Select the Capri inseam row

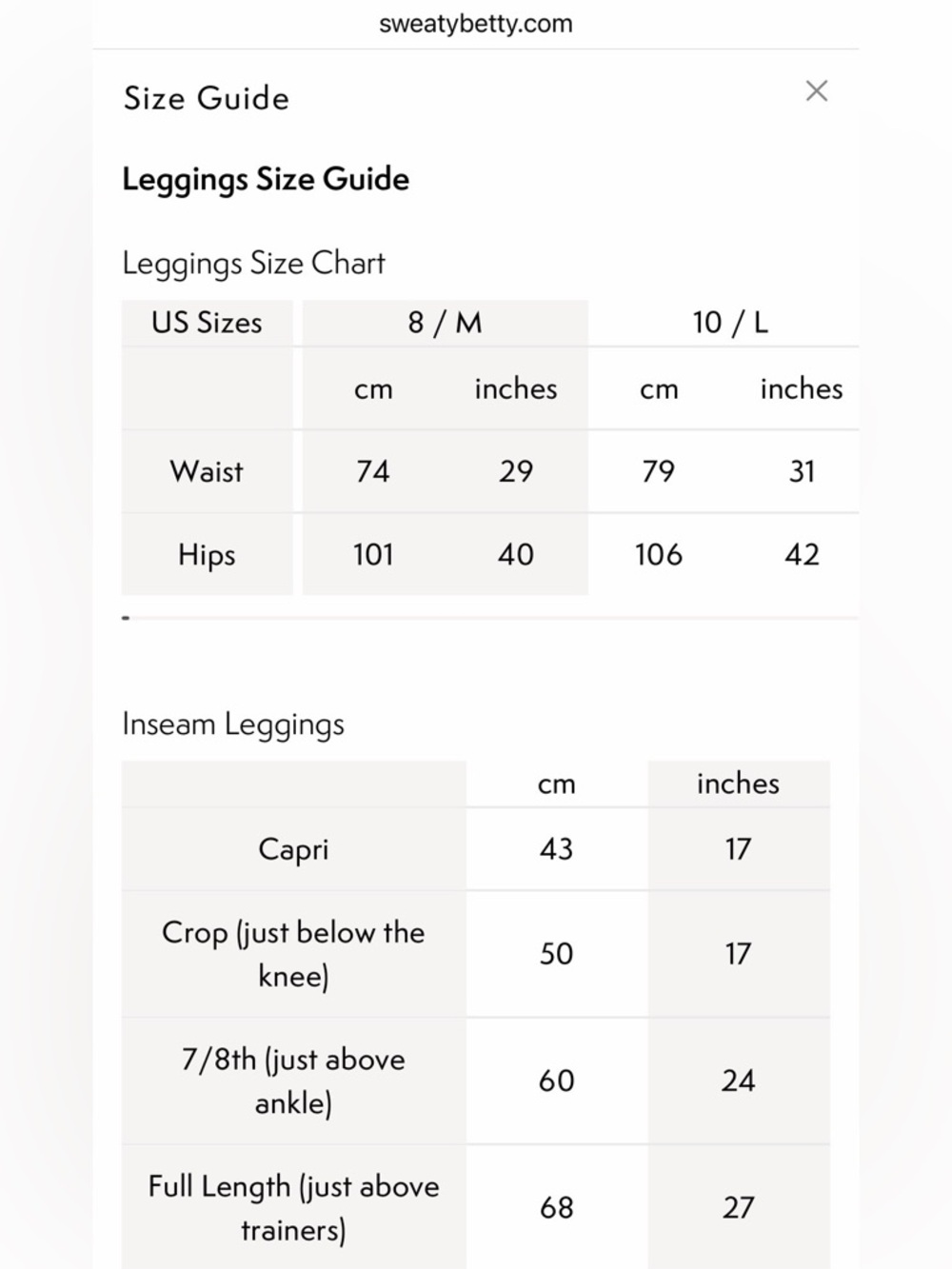click(x=476, y=849)
